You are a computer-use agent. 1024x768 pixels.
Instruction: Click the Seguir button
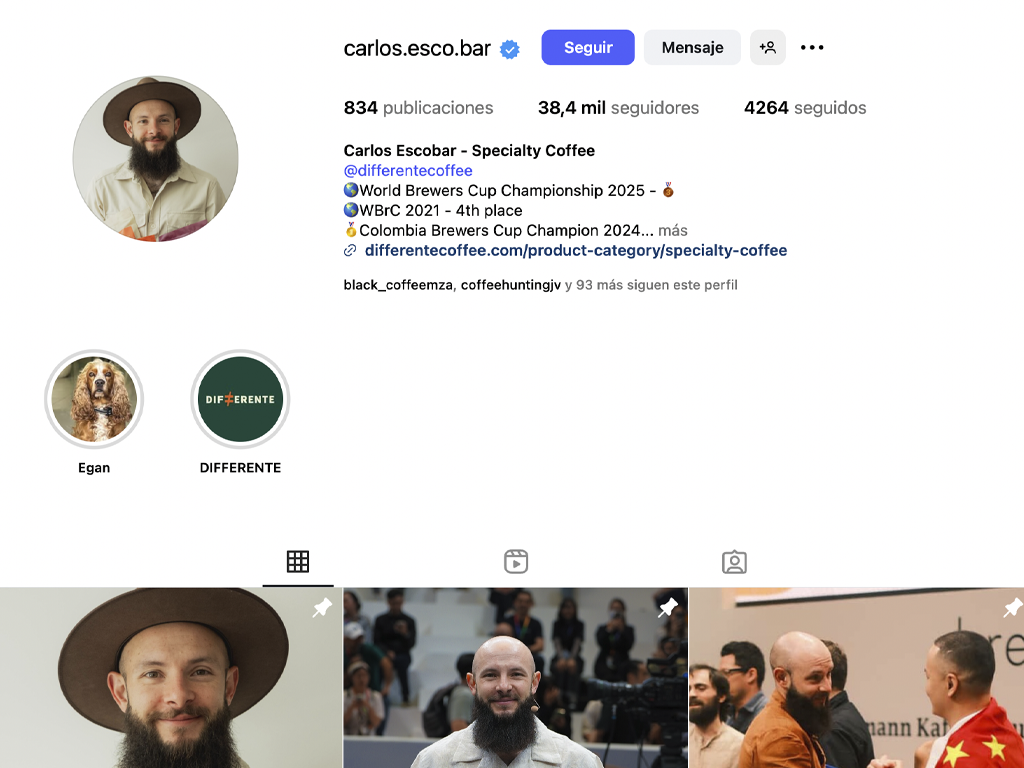pyautogui.click(x=588, y=47)
